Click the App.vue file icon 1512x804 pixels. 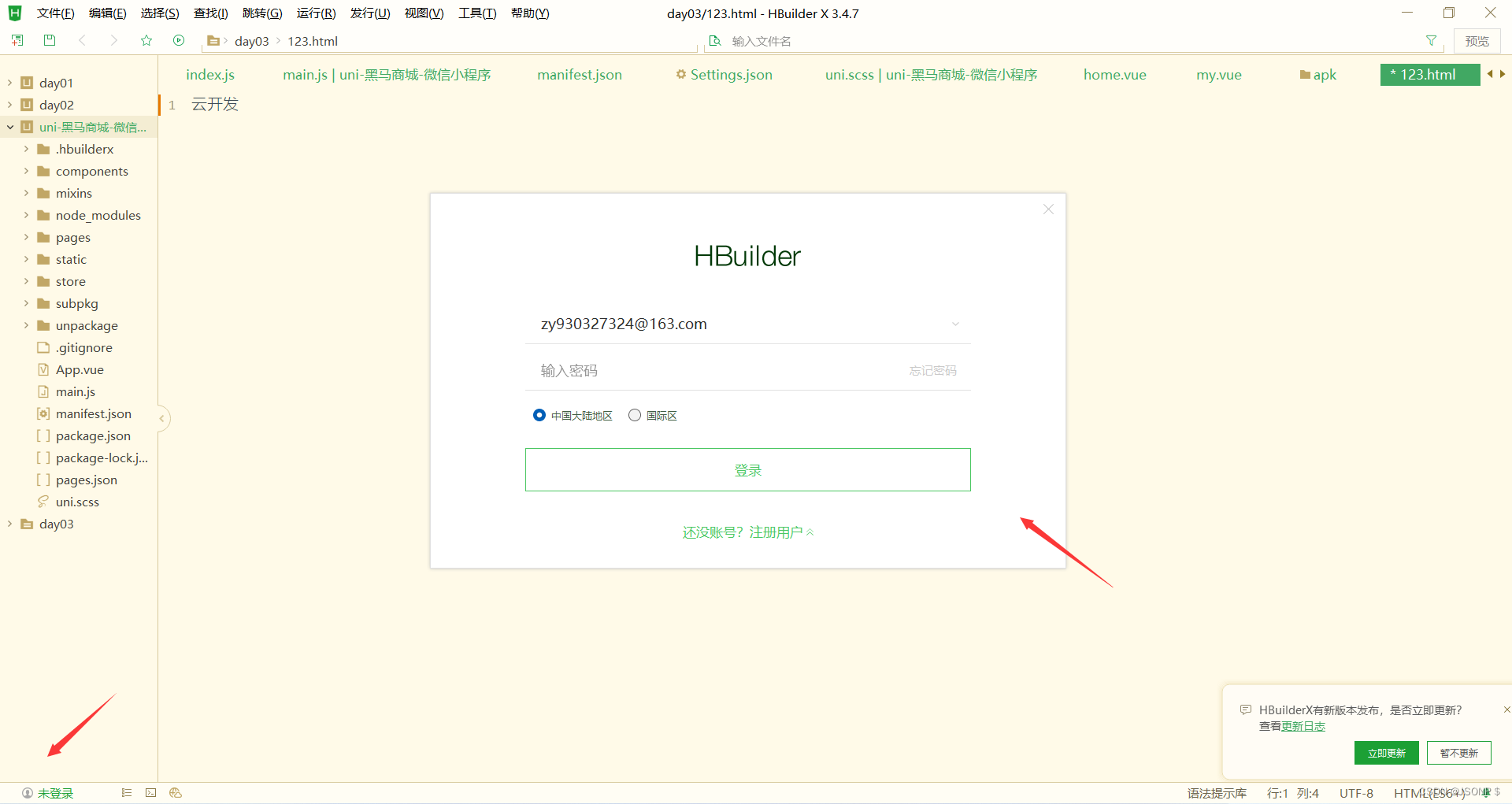[43, 369]
